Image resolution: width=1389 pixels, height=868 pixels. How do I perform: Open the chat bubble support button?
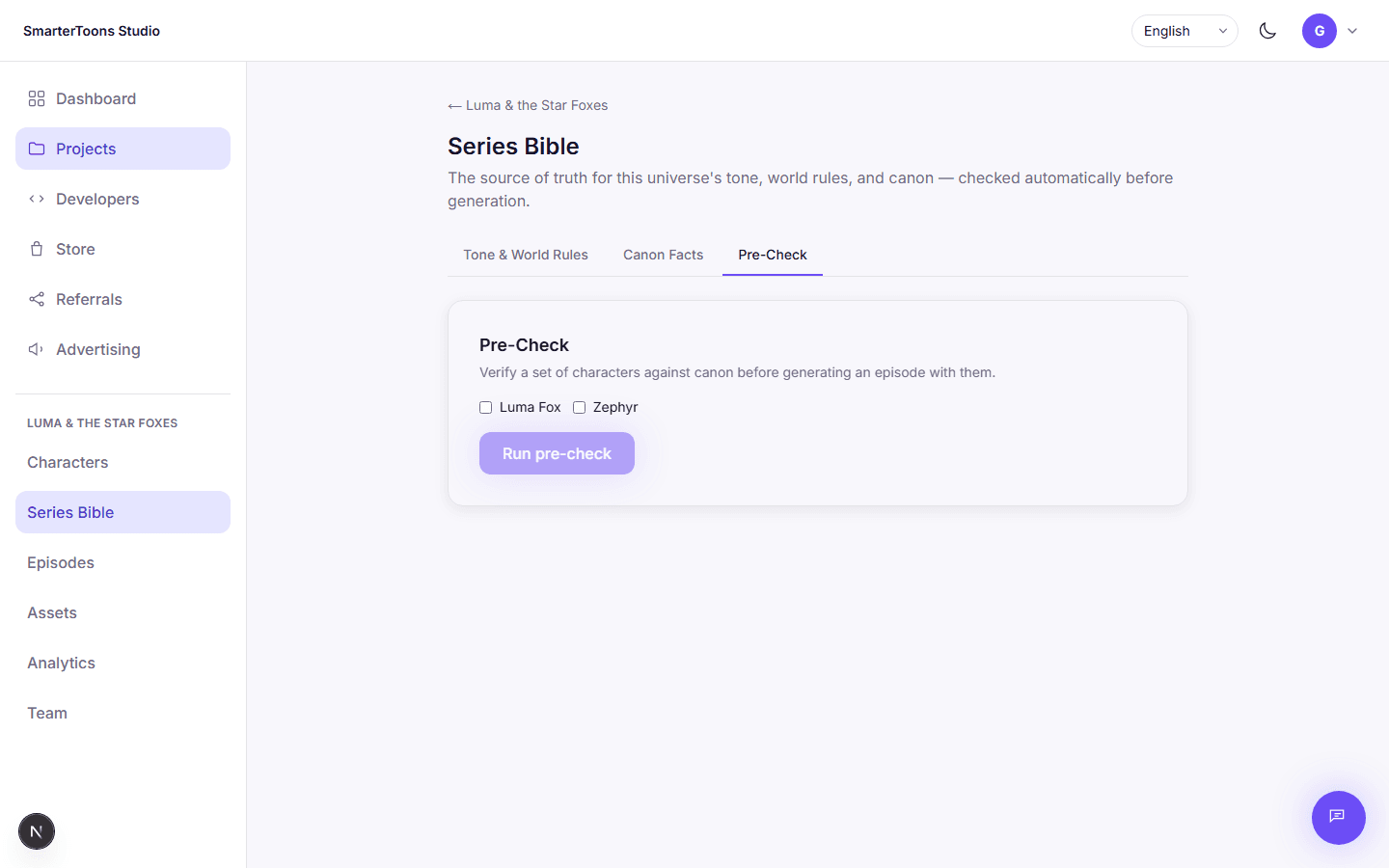pyautogui.click(x=1338, y=817)
